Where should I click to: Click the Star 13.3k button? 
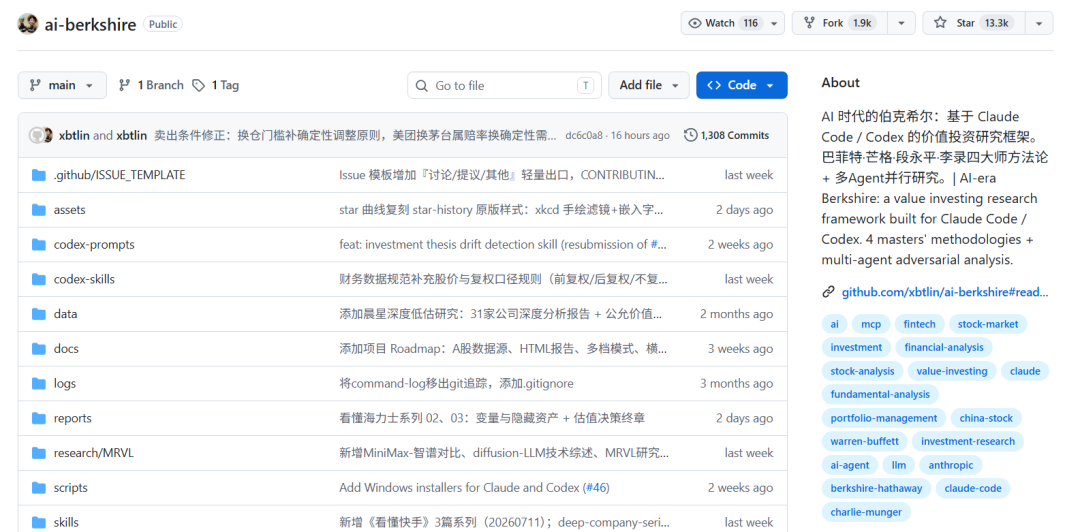click(x=974, y=23)
